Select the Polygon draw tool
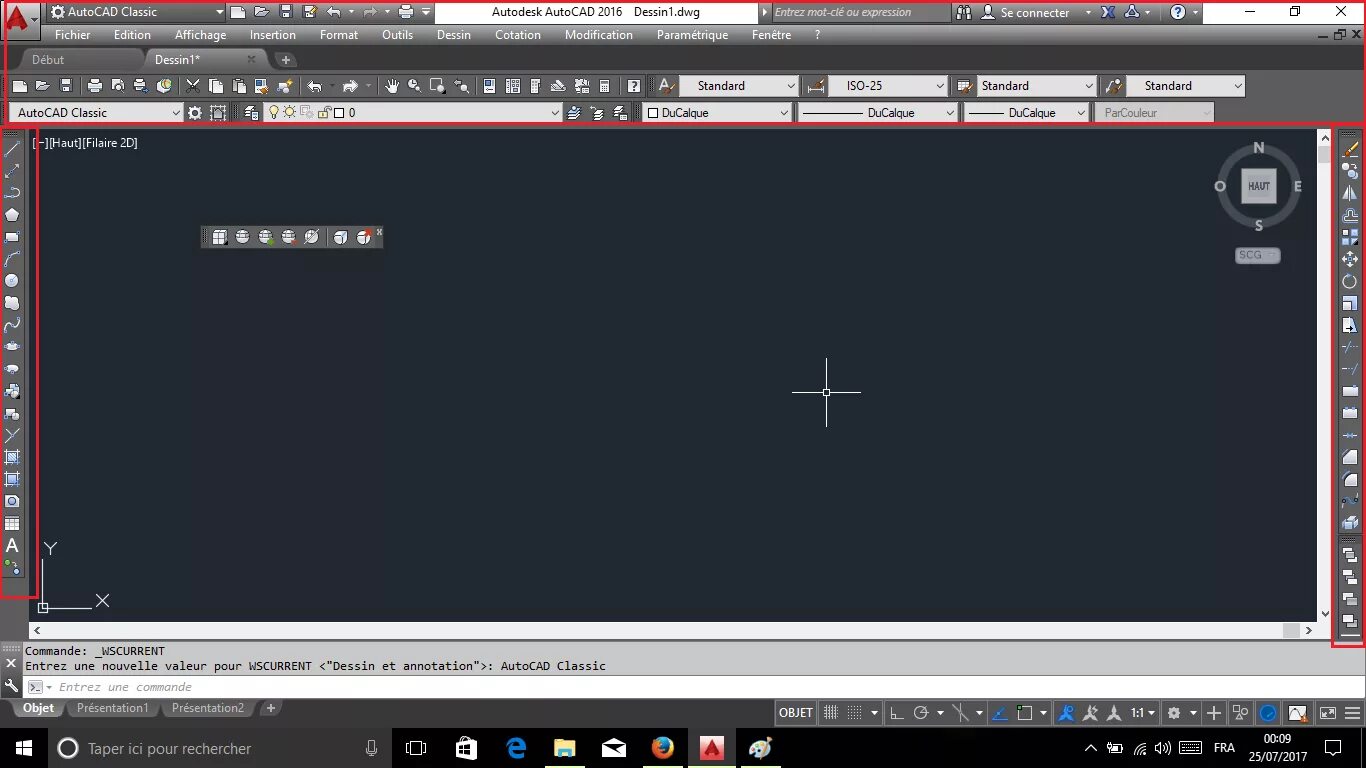The width and height of the screenshot is (1366, 768). tap(13, 214)
